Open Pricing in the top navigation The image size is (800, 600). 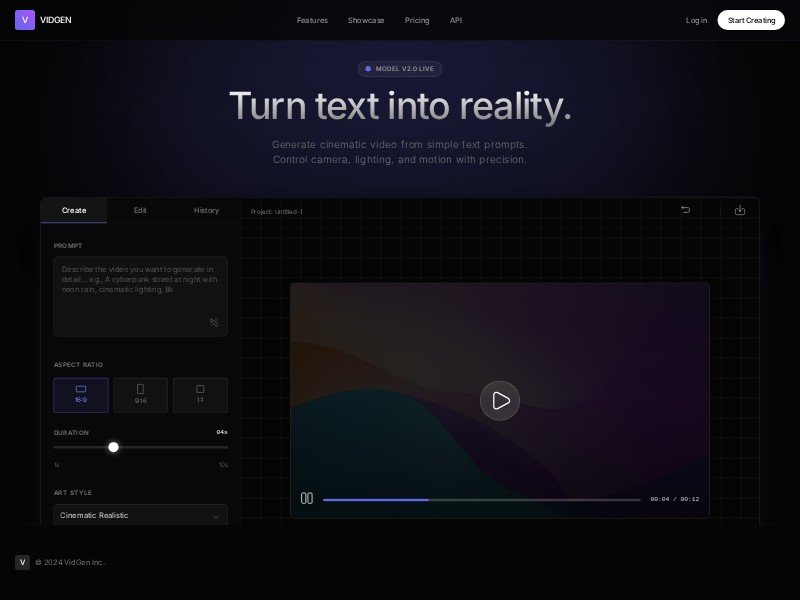coord(417,20)
